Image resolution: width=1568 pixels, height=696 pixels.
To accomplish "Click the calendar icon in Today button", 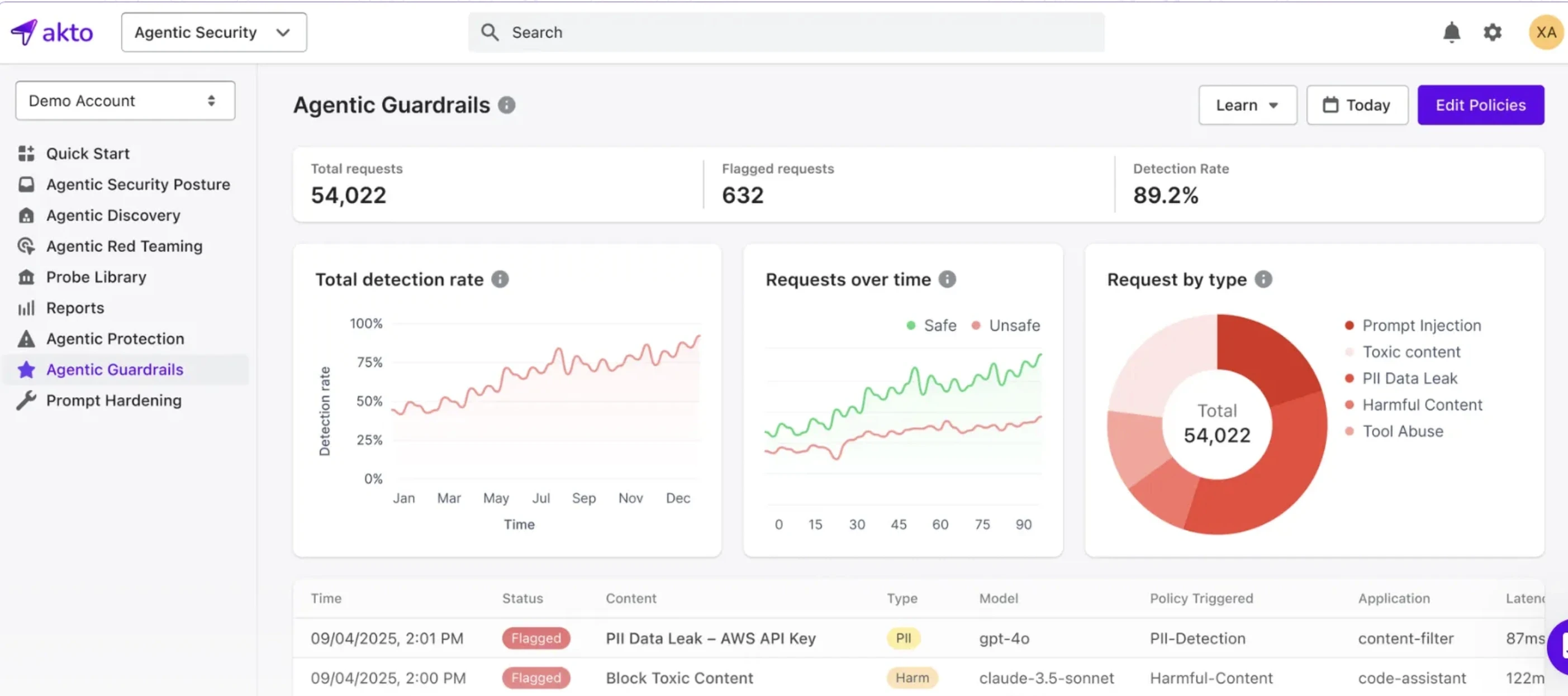I will pyautogui.click(x=1331, y=105).
